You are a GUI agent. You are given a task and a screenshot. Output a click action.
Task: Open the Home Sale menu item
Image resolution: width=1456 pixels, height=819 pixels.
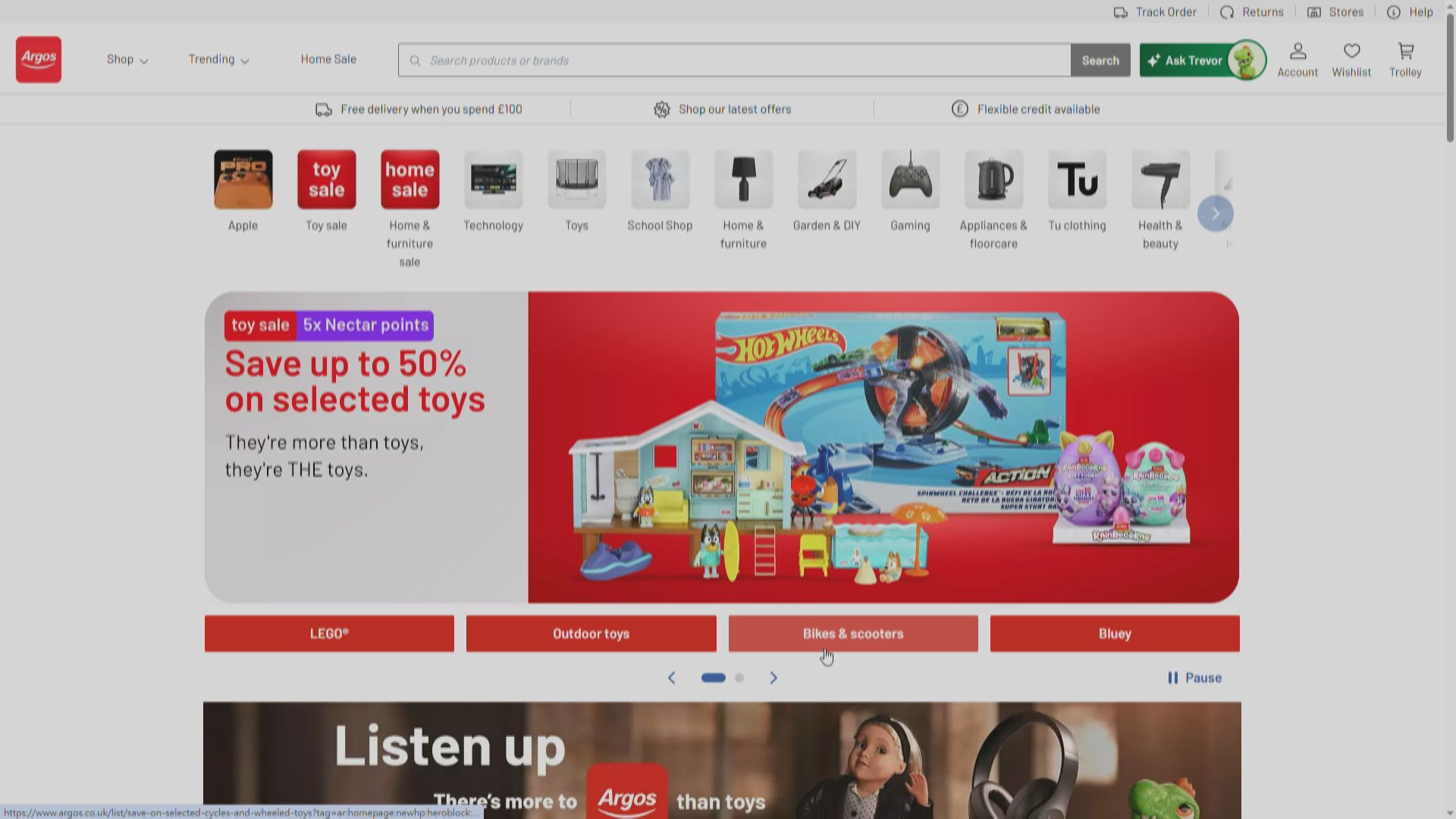pos(328,59)
